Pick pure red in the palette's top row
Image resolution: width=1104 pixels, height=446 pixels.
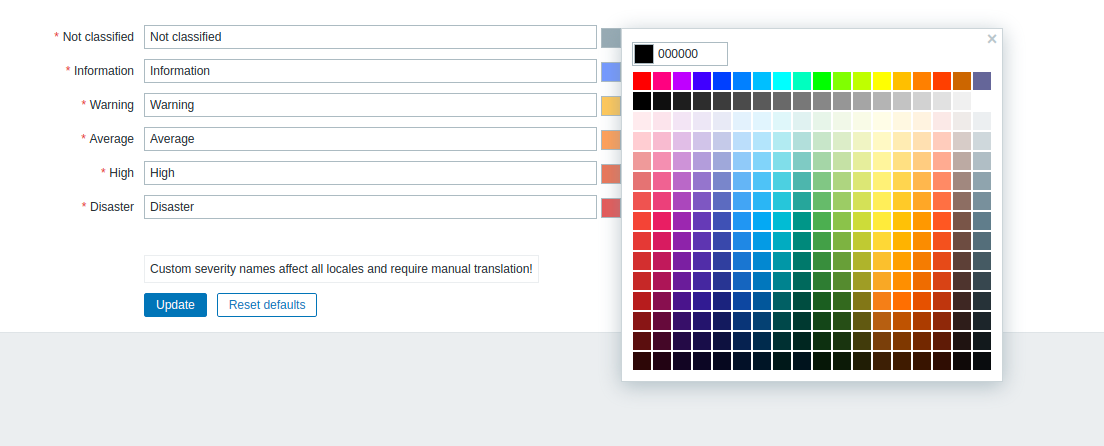[x=642, y=81]
